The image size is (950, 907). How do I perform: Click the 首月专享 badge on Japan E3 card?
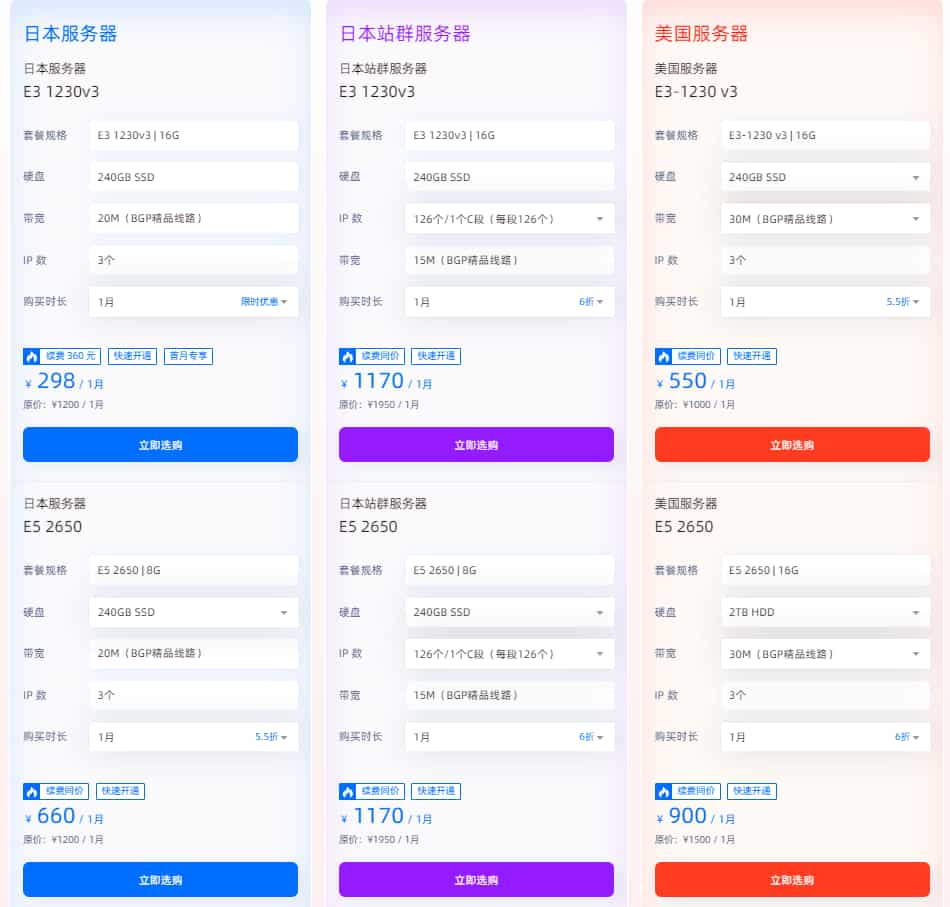(x=187, y=355)
